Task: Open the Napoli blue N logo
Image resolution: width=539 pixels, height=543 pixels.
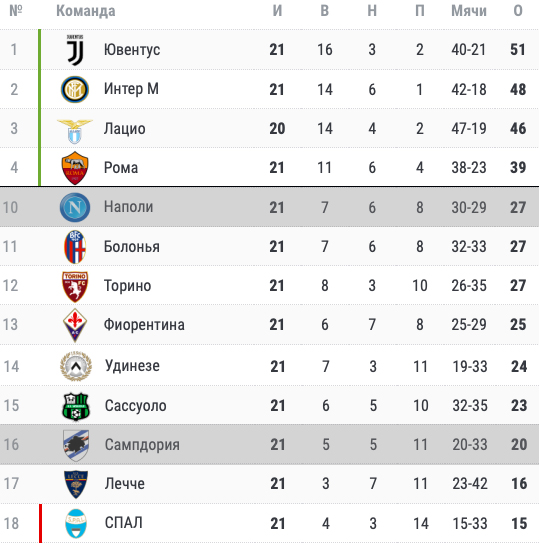Action: point(75,207)
